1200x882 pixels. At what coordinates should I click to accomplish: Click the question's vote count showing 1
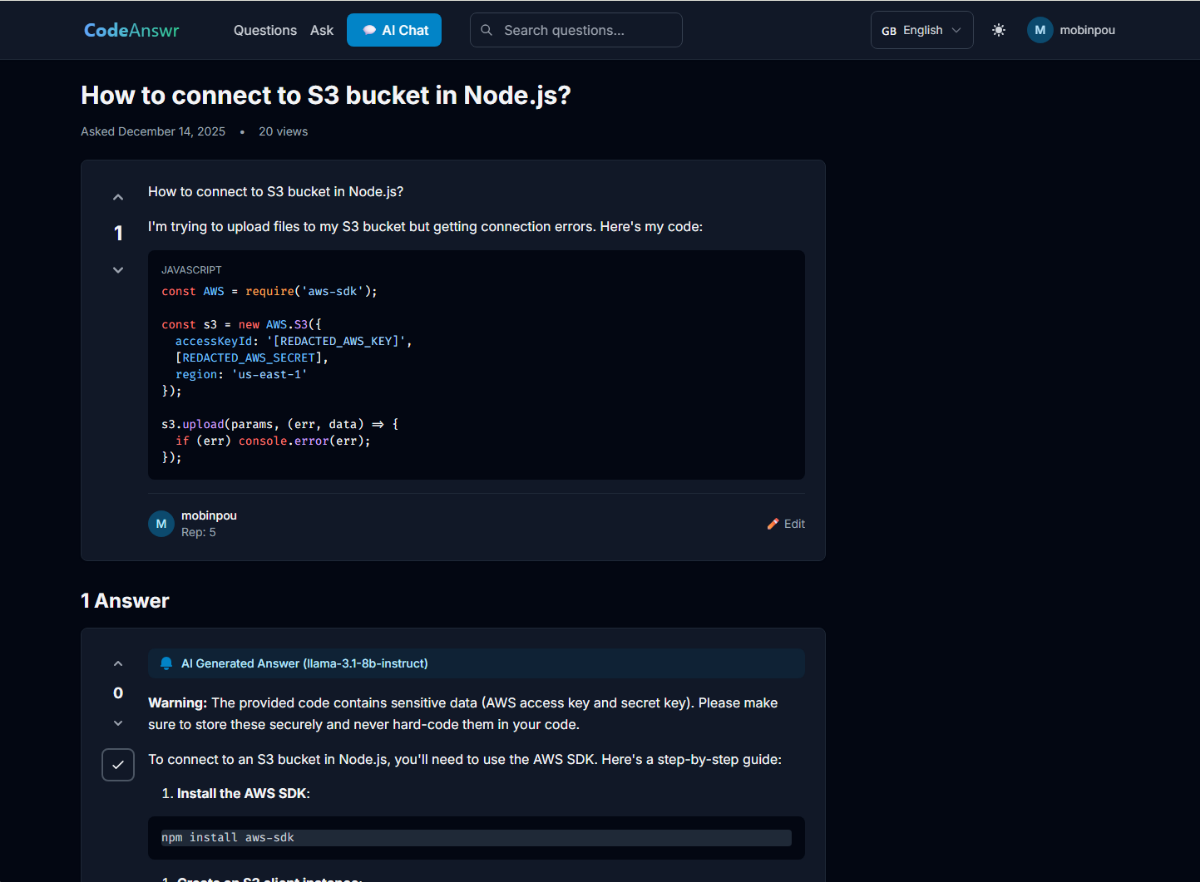117,233
